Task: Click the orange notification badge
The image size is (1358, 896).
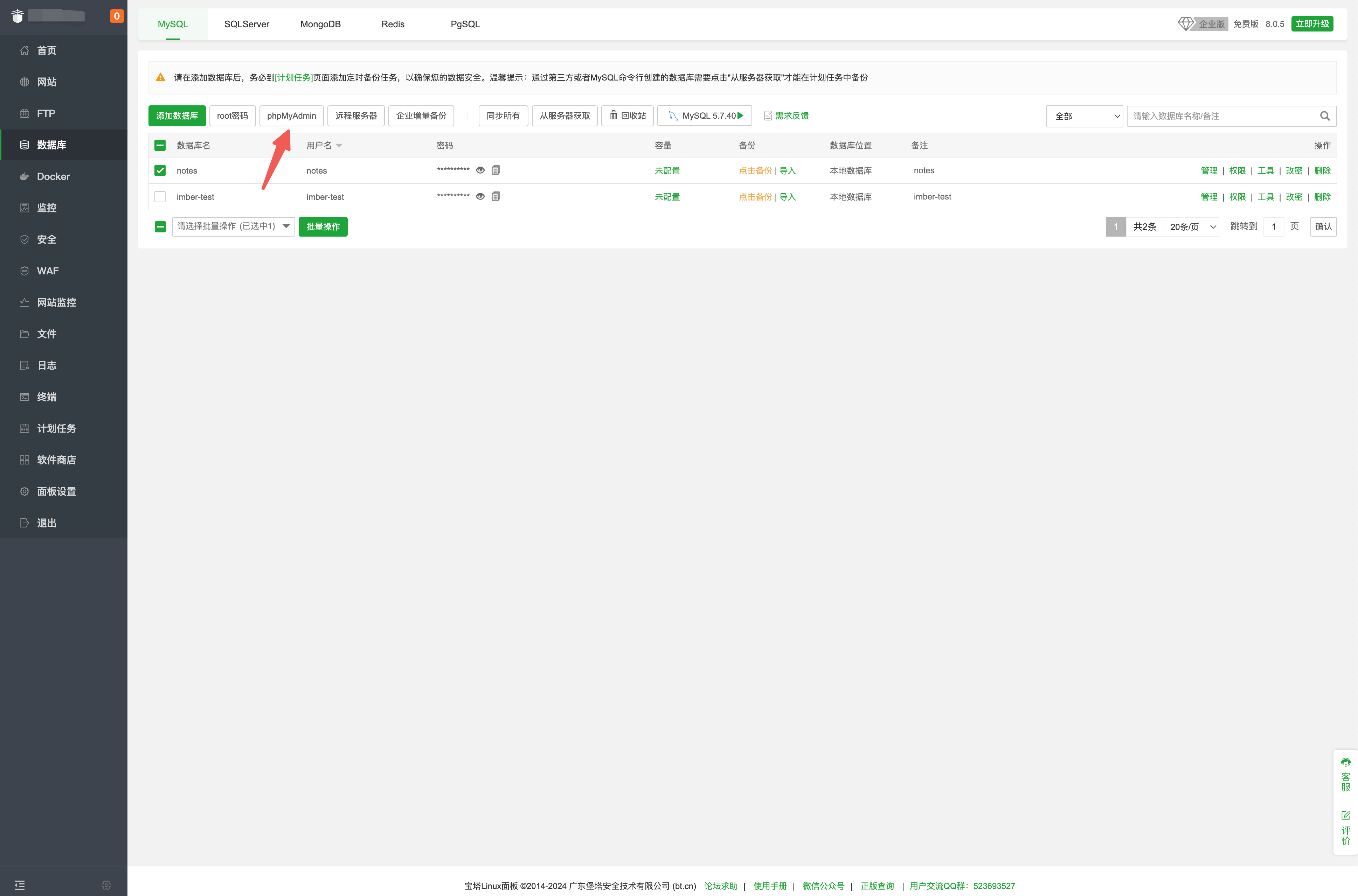Action: coord(117,16)
